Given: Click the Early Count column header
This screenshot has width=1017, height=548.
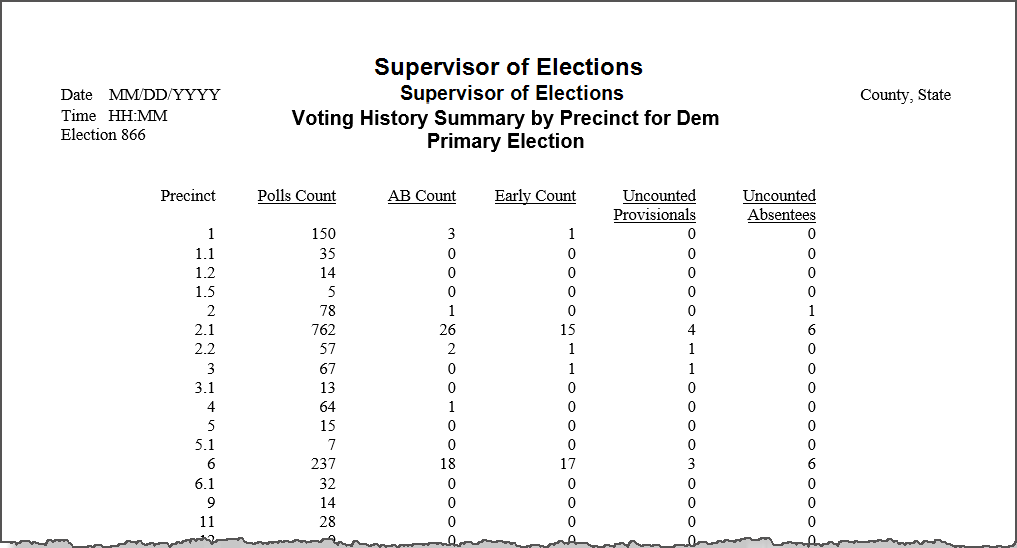Looking at the screenshot, I should [535, 196].
